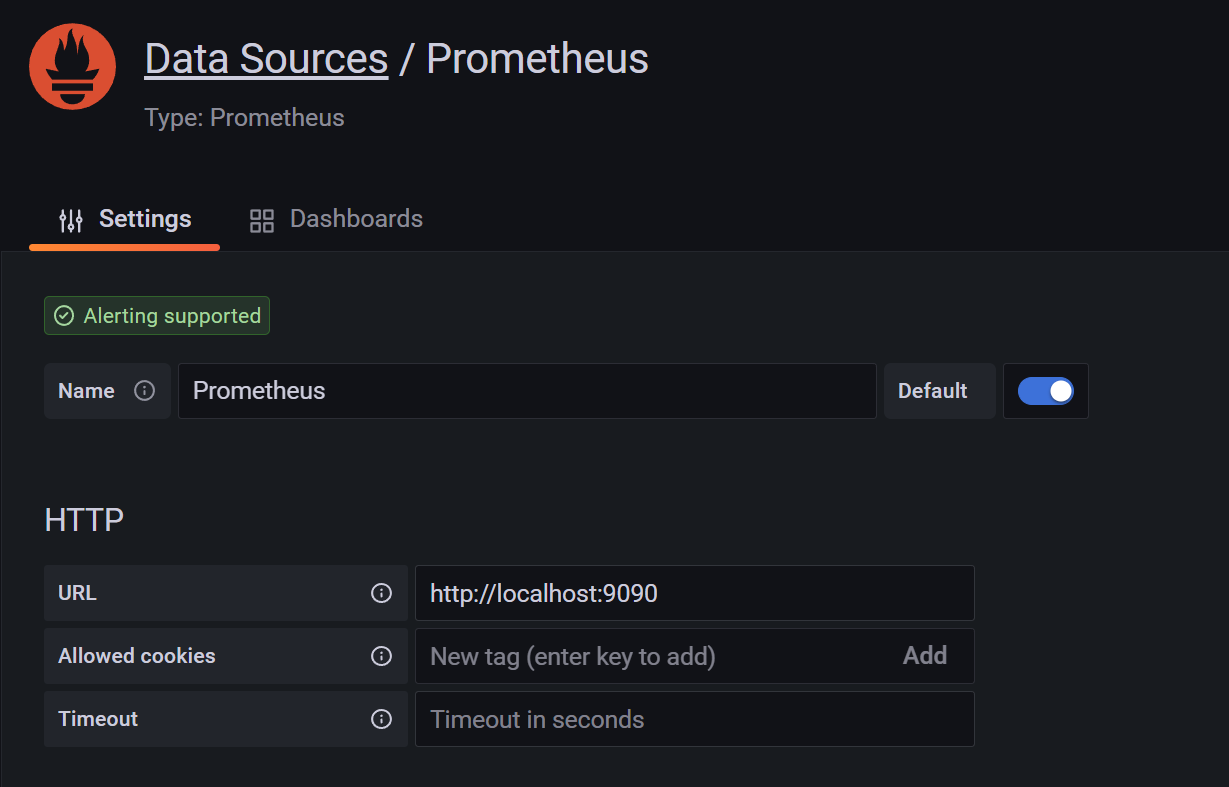Open the Data Sources breadcrumb link
The width and height of the screenshot is (1229, 787).
tap(265, 58)
